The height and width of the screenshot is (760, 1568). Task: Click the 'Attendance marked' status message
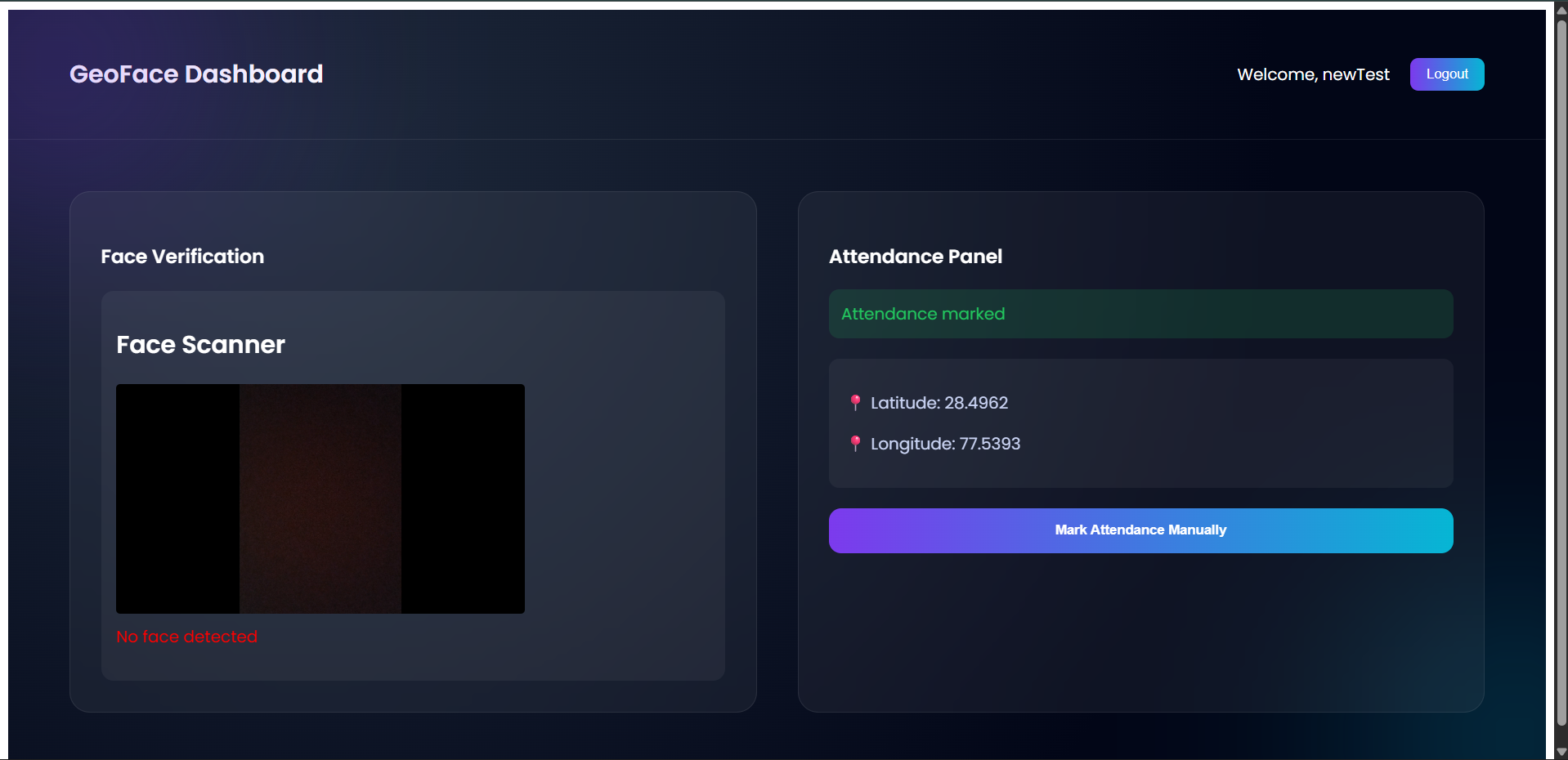(1140, 314)
